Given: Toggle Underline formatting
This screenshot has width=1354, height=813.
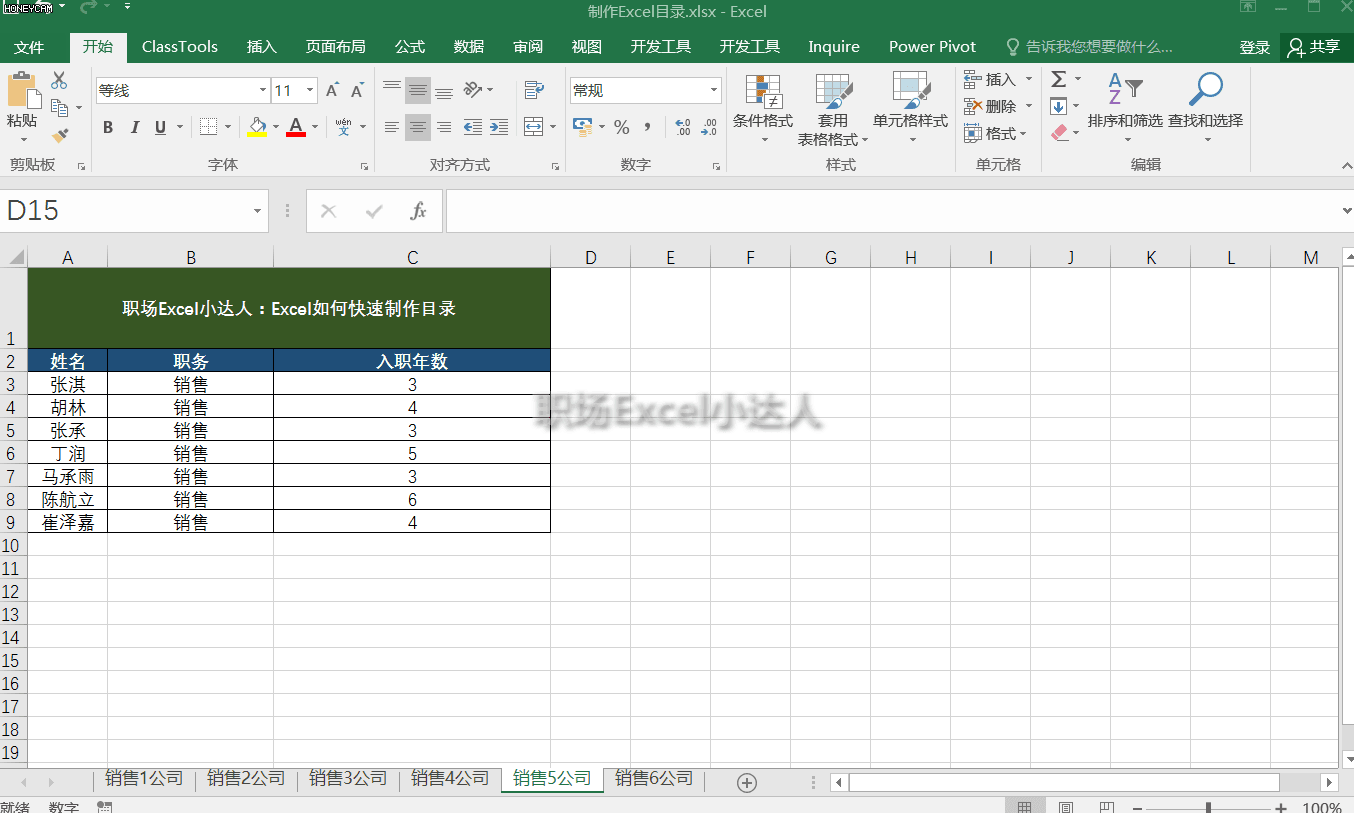Looking at the screenshot, I should coord(160,127).
